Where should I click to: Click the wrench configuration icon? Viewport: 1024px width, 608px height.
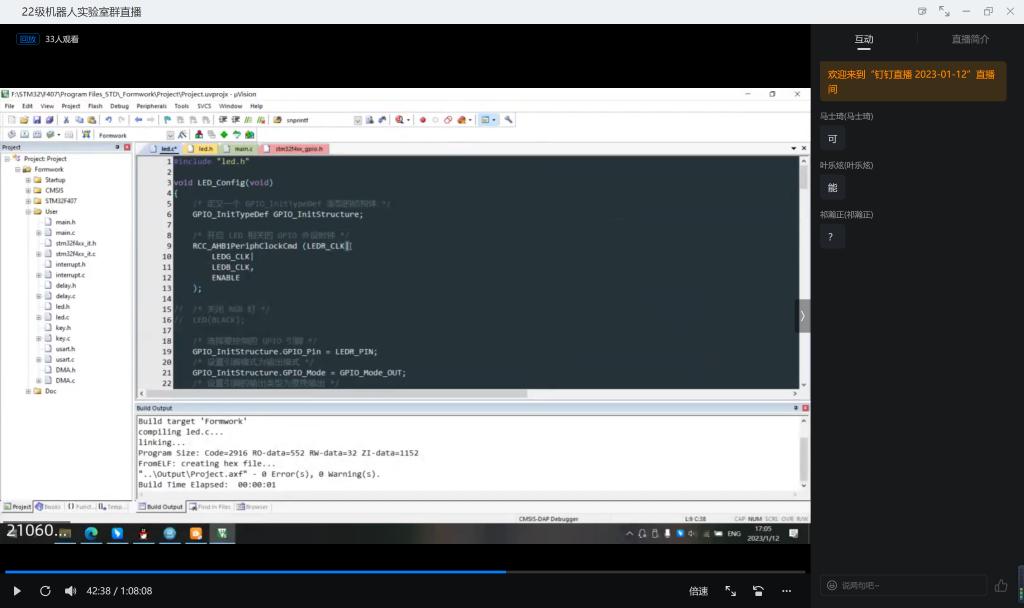509,120
